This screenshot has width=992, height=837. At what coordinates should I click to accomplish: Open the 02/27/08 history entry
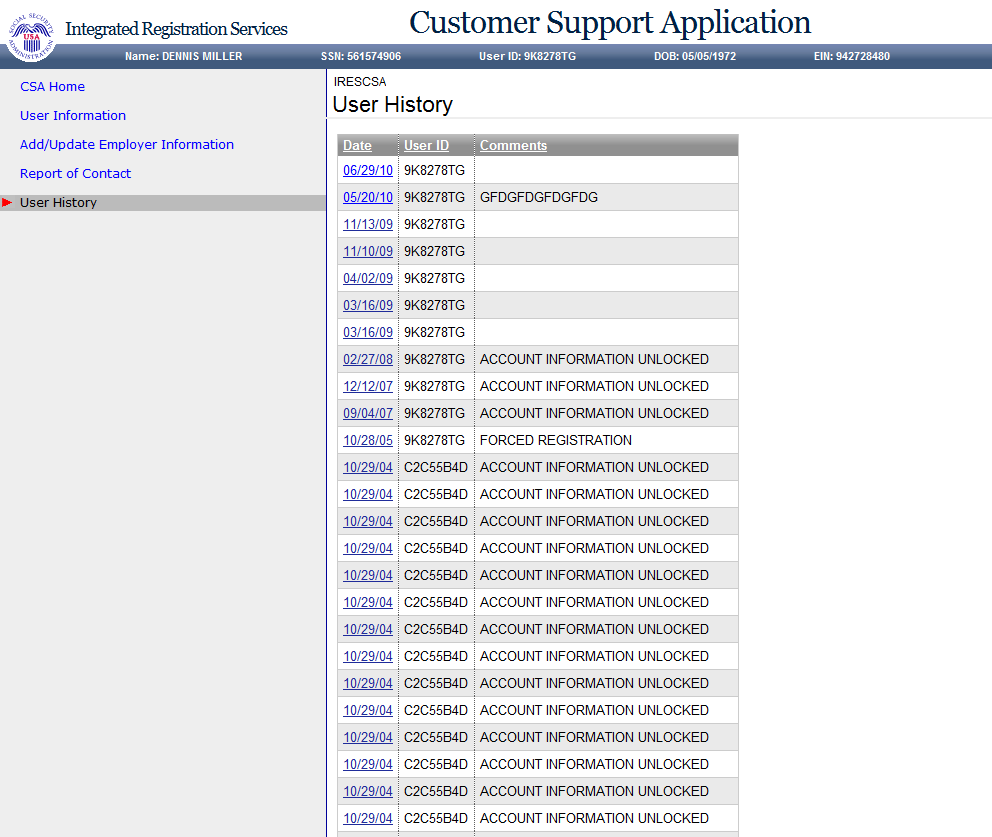coord(368,359)
